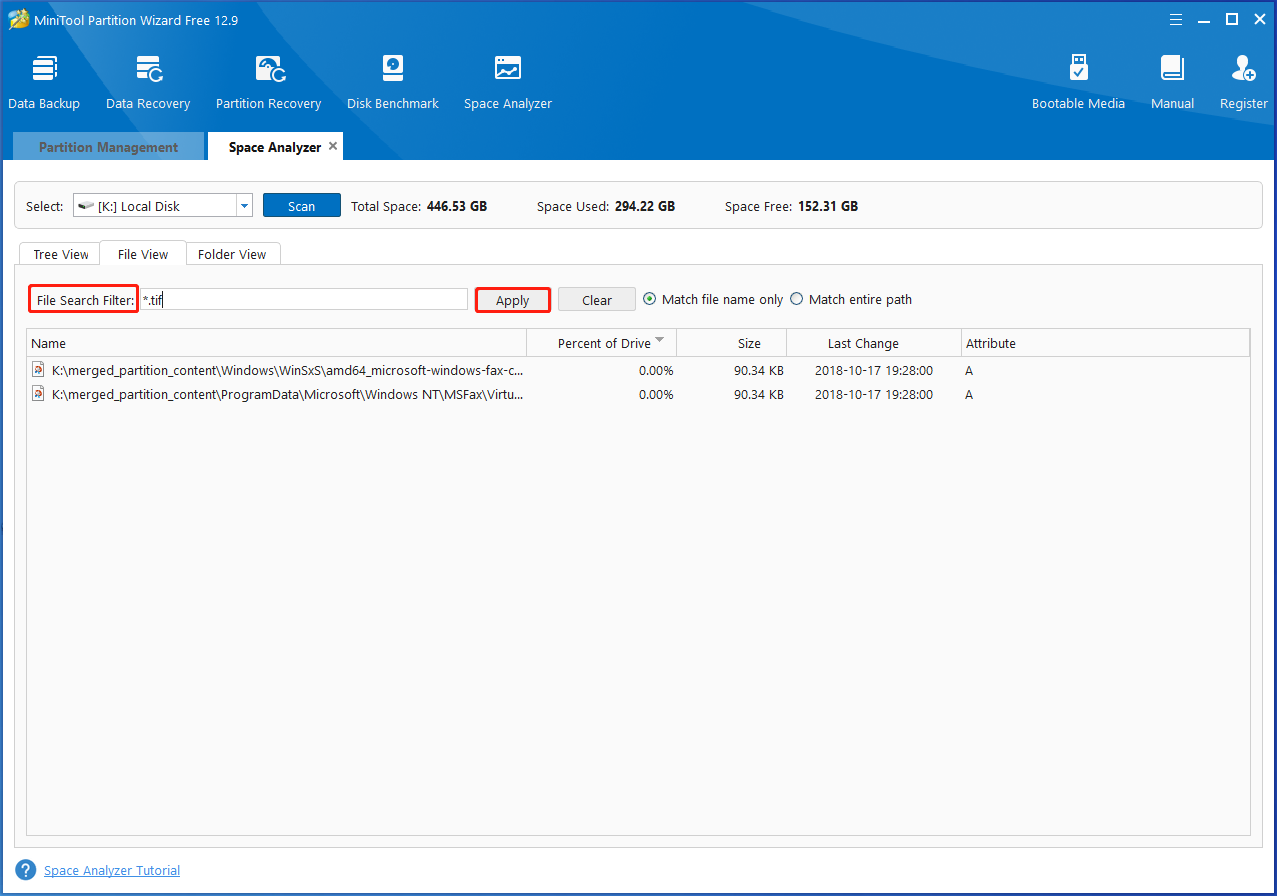Switch to Folder View tab

pyautogui.click(x=232, y=254)
